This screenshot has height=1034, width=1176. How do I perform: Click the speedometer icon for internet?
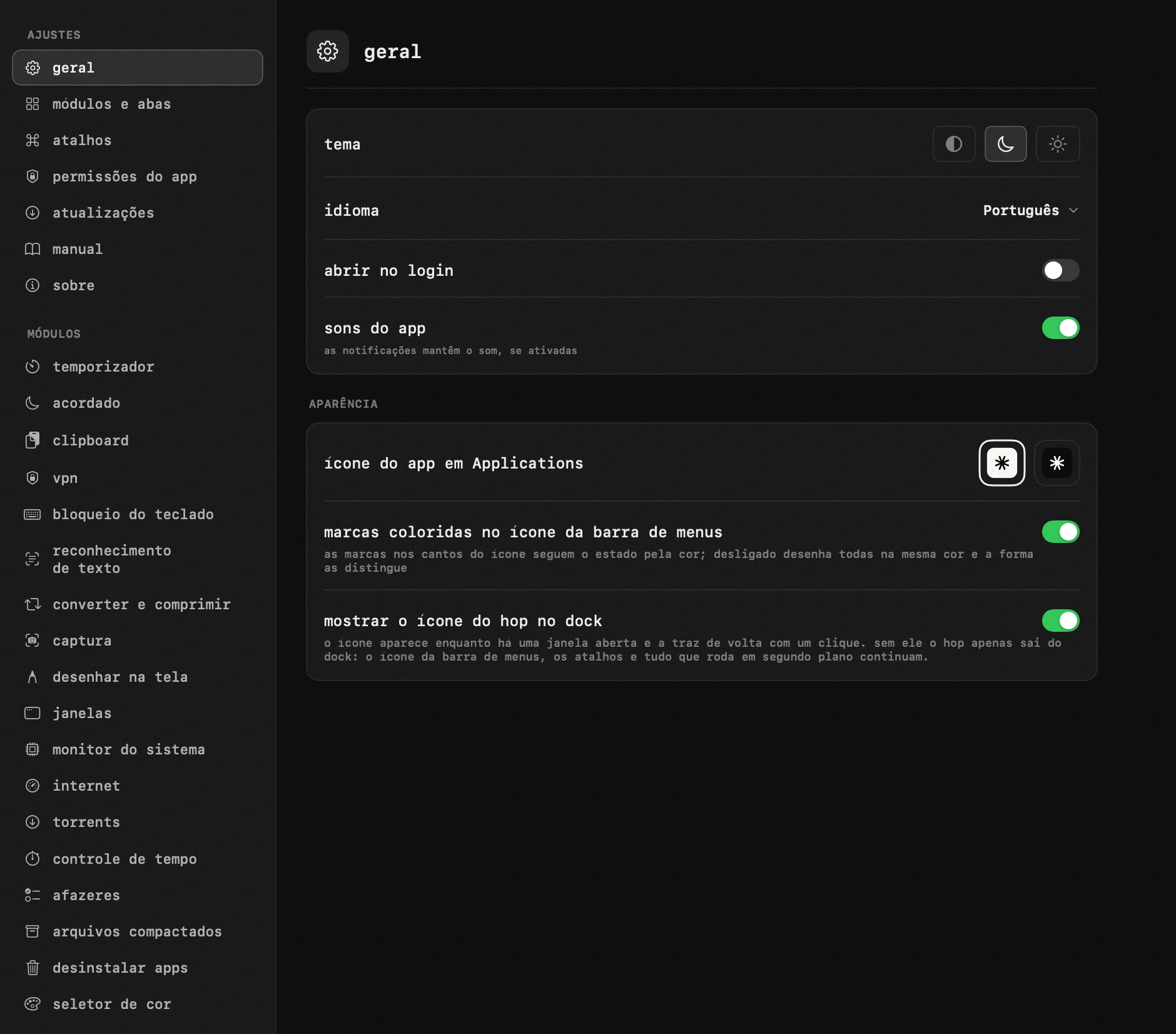[33, 786]
